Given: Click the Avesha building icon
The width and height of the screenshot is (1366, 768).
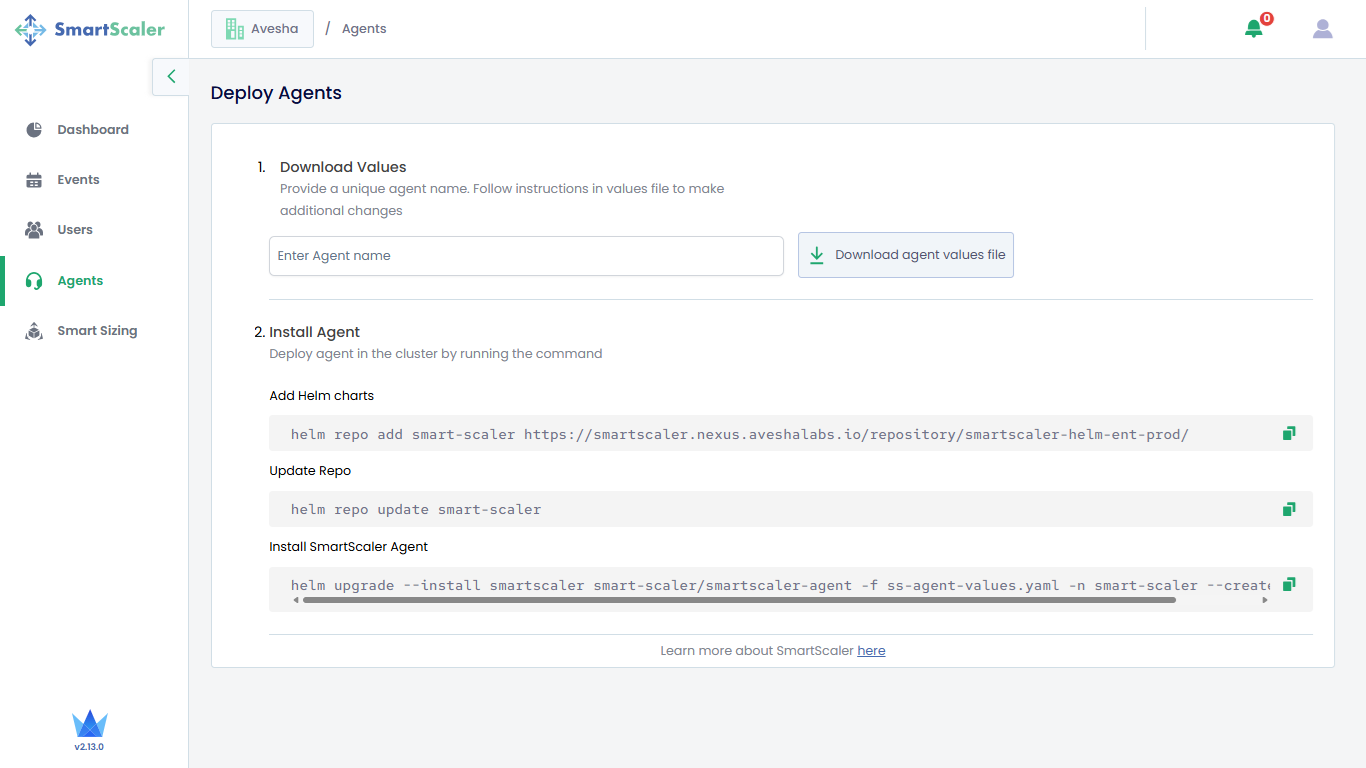Looking at the screenshot, I should pyautogui.click(x=235, y=29).
